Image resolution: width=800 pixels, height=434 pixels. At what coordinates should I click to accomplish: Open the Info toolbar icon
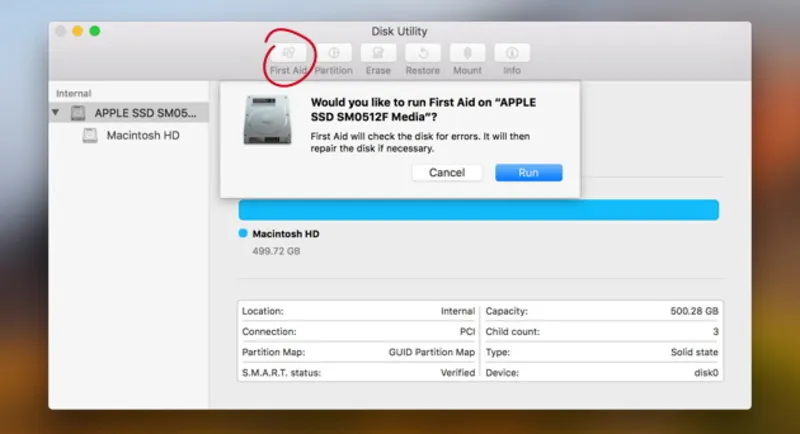point(512,53)
